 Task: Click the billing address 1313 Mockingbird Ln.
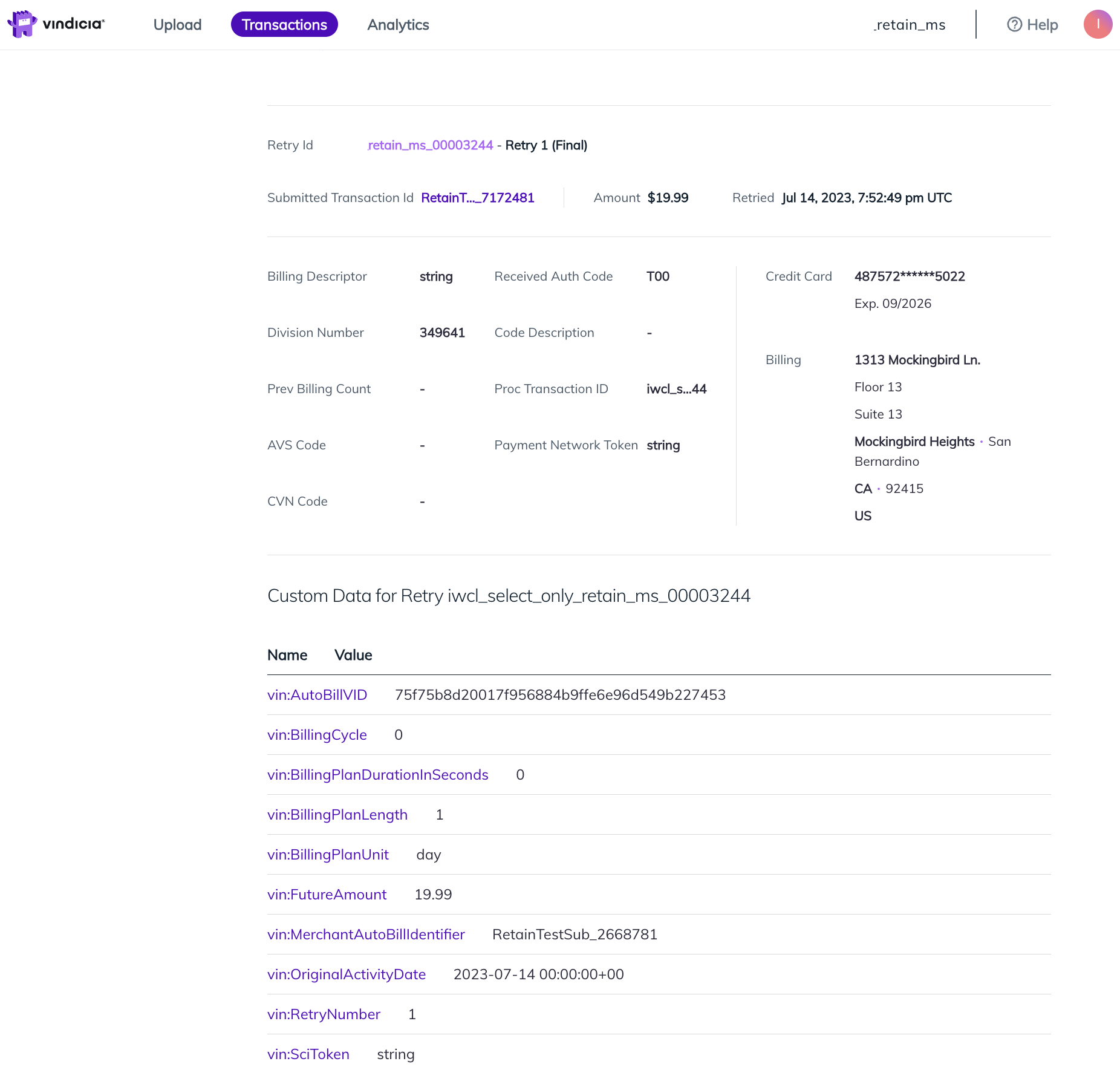917,360
